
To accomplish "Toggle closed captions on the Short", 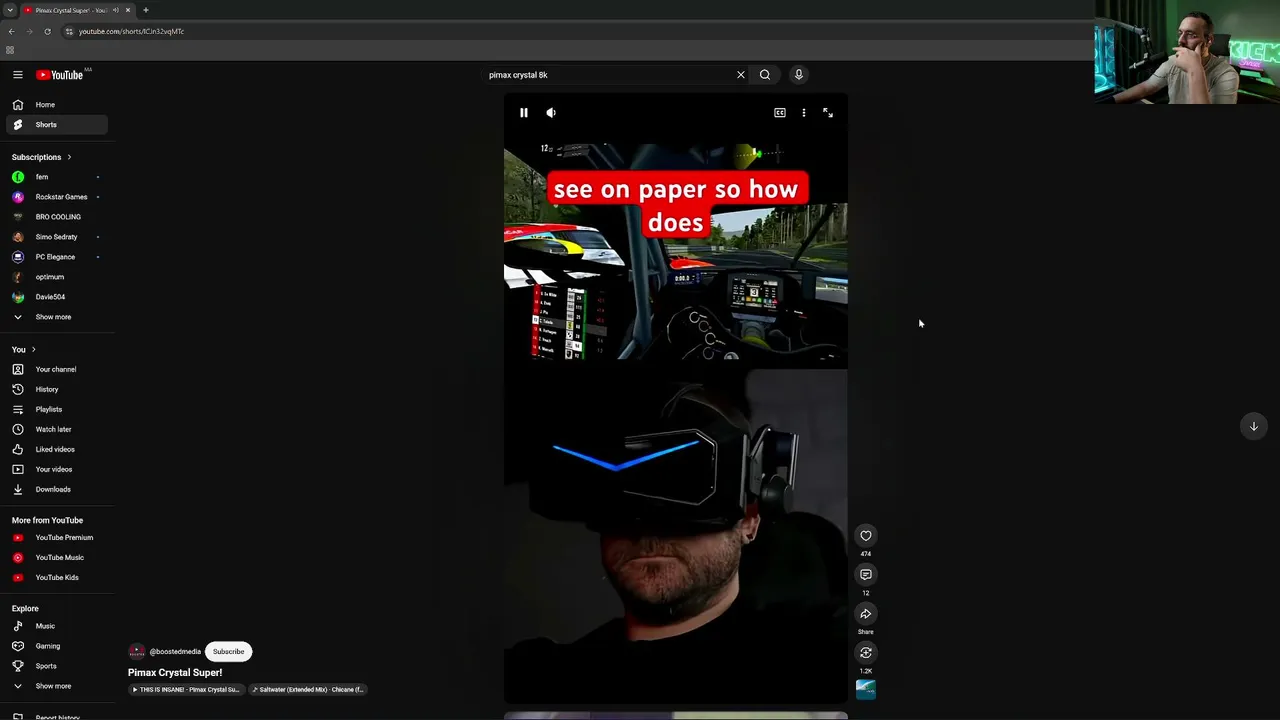I will [x=780, y=113].
